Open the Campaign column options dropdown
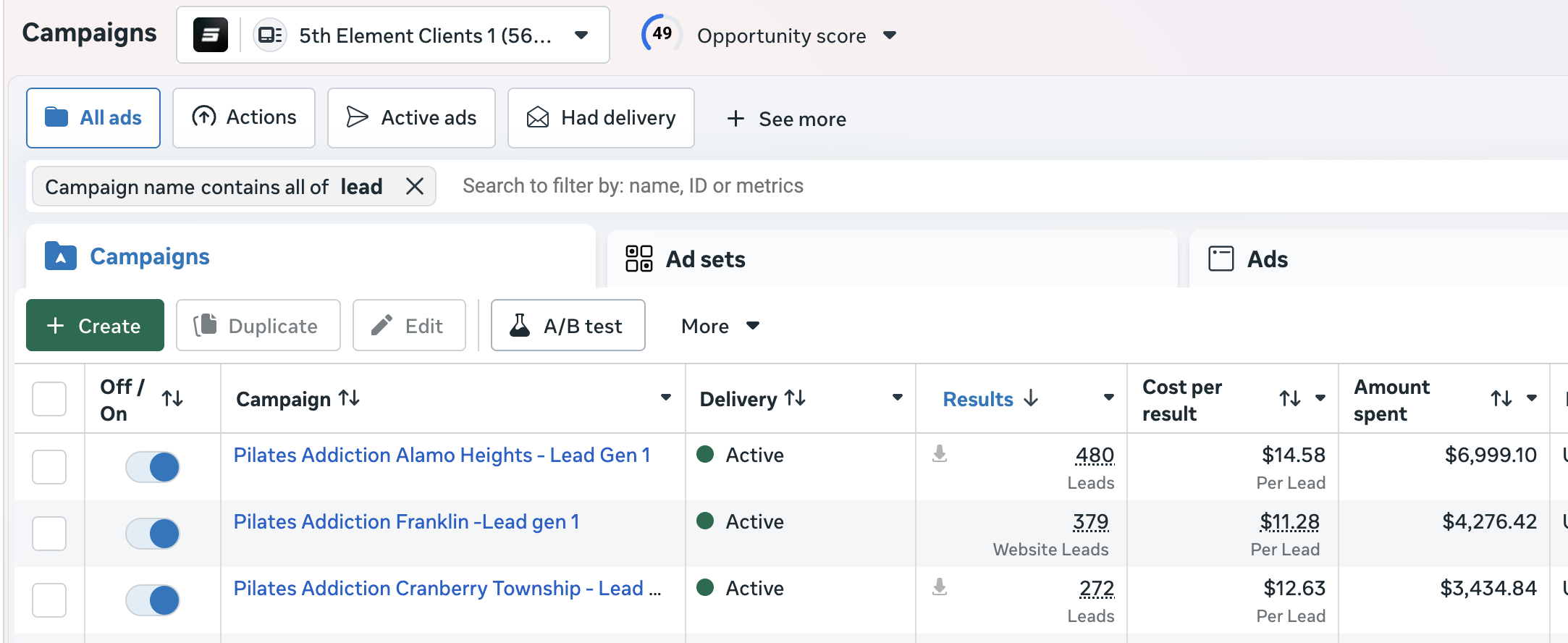The image size is (1568, 643). tap(666, 398)
